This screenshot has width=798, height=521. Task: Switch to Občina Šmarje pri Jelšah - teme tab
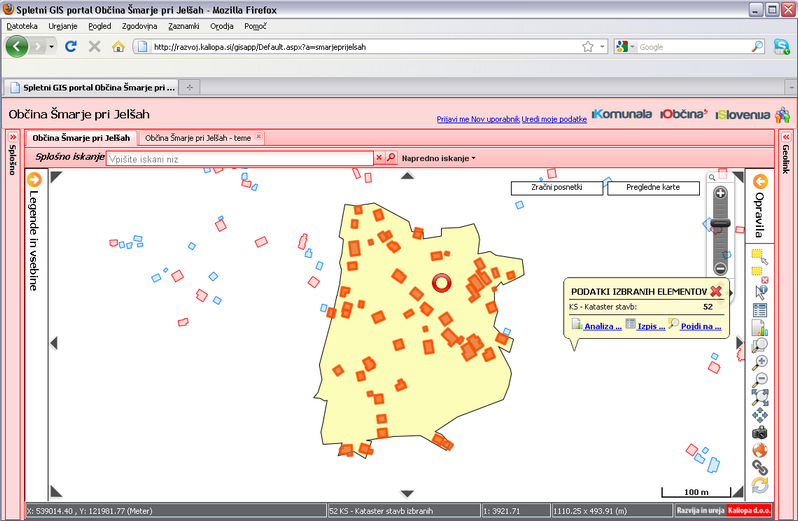(197, 137)
